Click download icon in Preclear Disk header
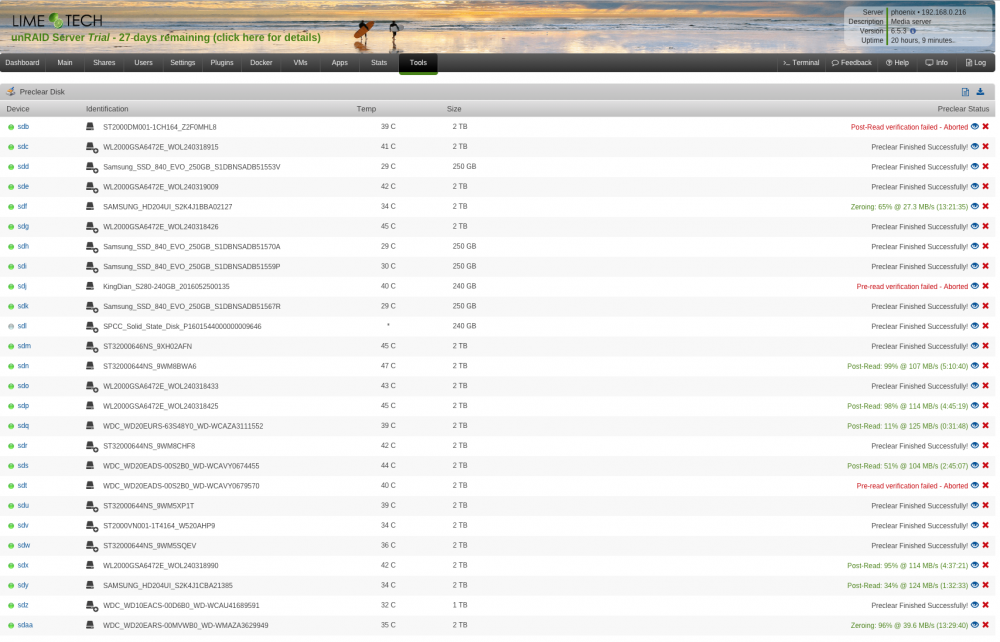Viewport: 1000px width, 642px height. [x=980, y=92]
